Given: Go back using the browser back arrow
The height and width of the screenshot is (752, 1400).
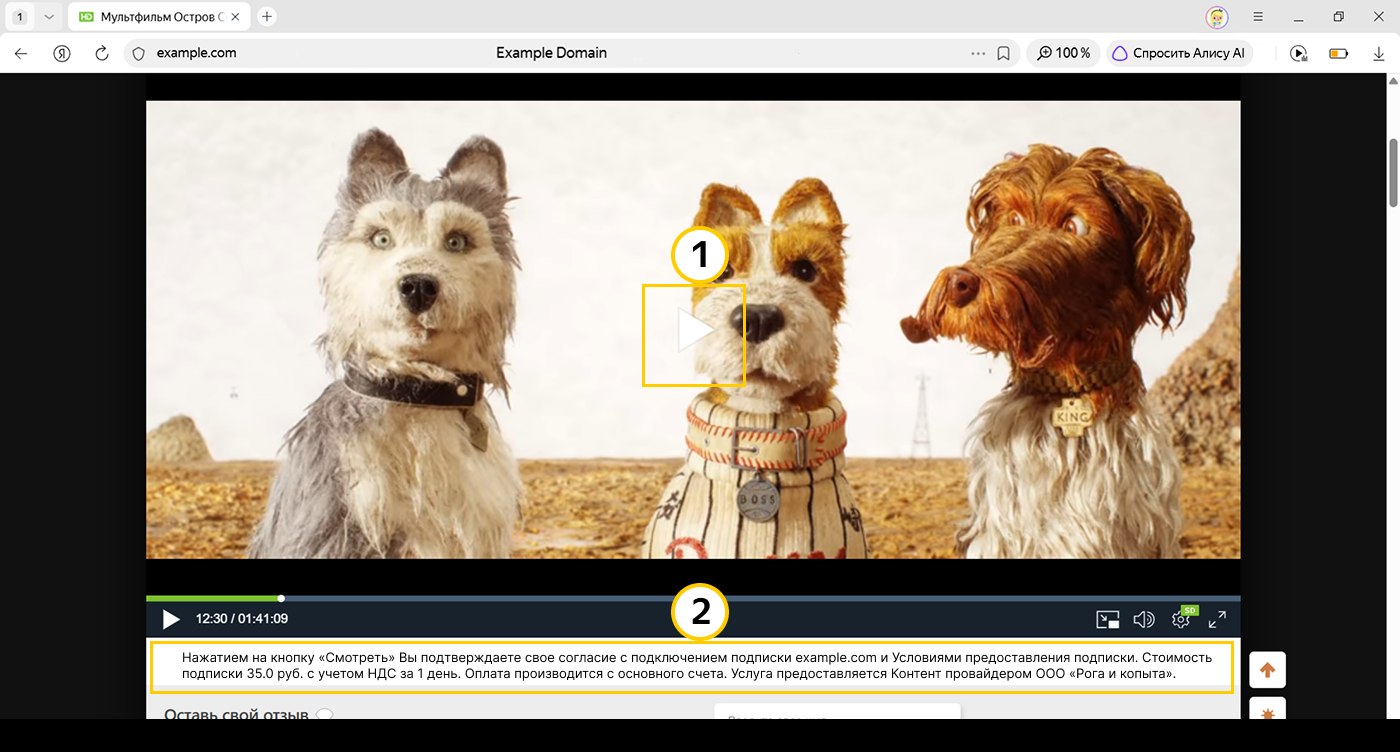Looking at the screenshot, I should [x=21, y=53].
